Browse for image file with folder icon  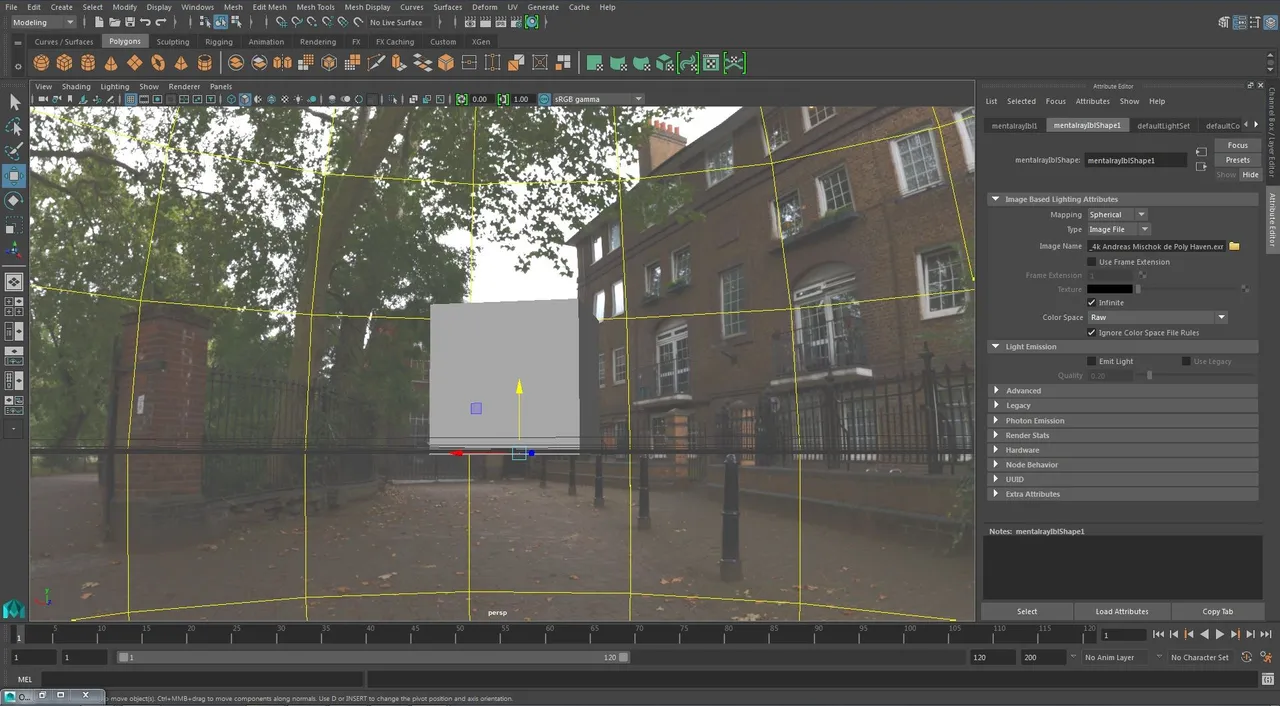tap(1234, 246)
